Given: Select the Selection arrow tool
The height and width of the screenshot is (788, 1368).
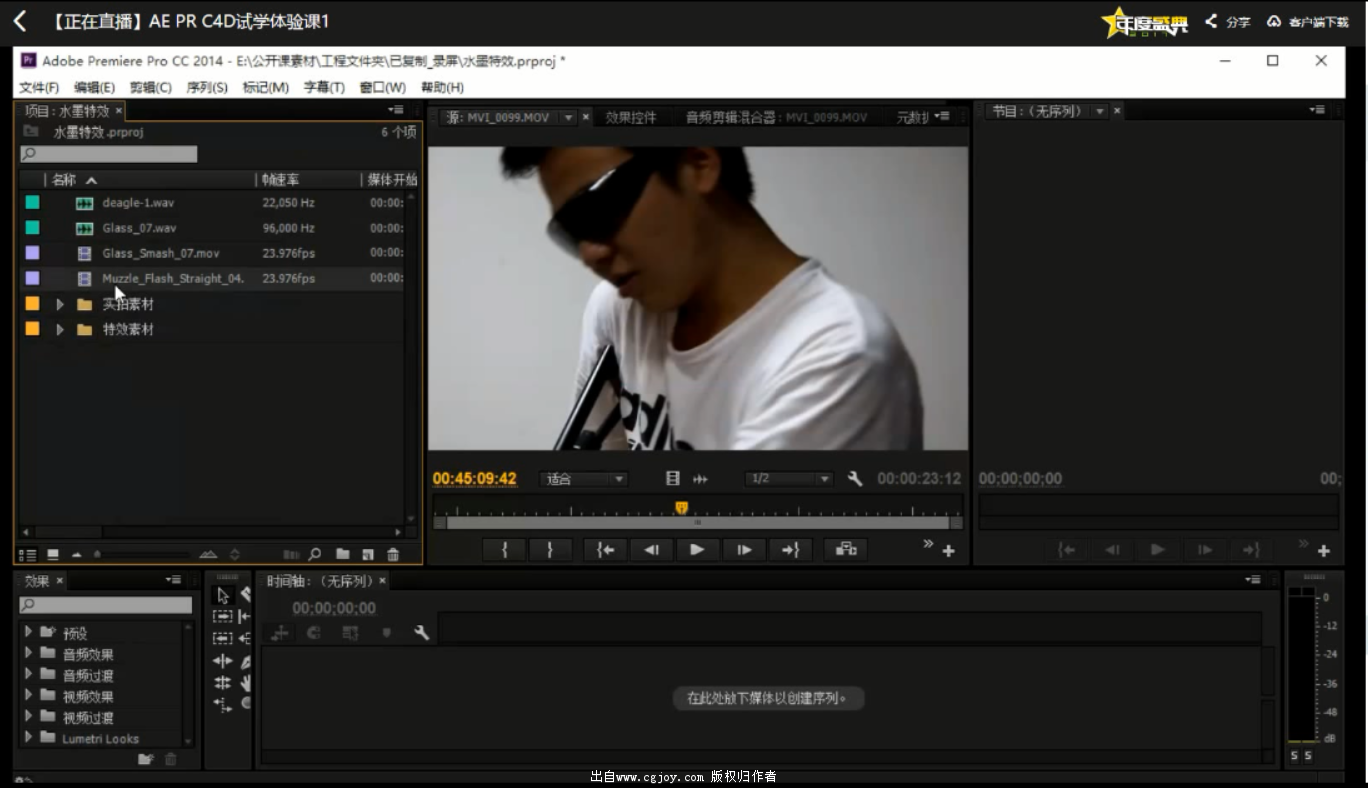Looking at the screenshot, I should coord(223,596).
